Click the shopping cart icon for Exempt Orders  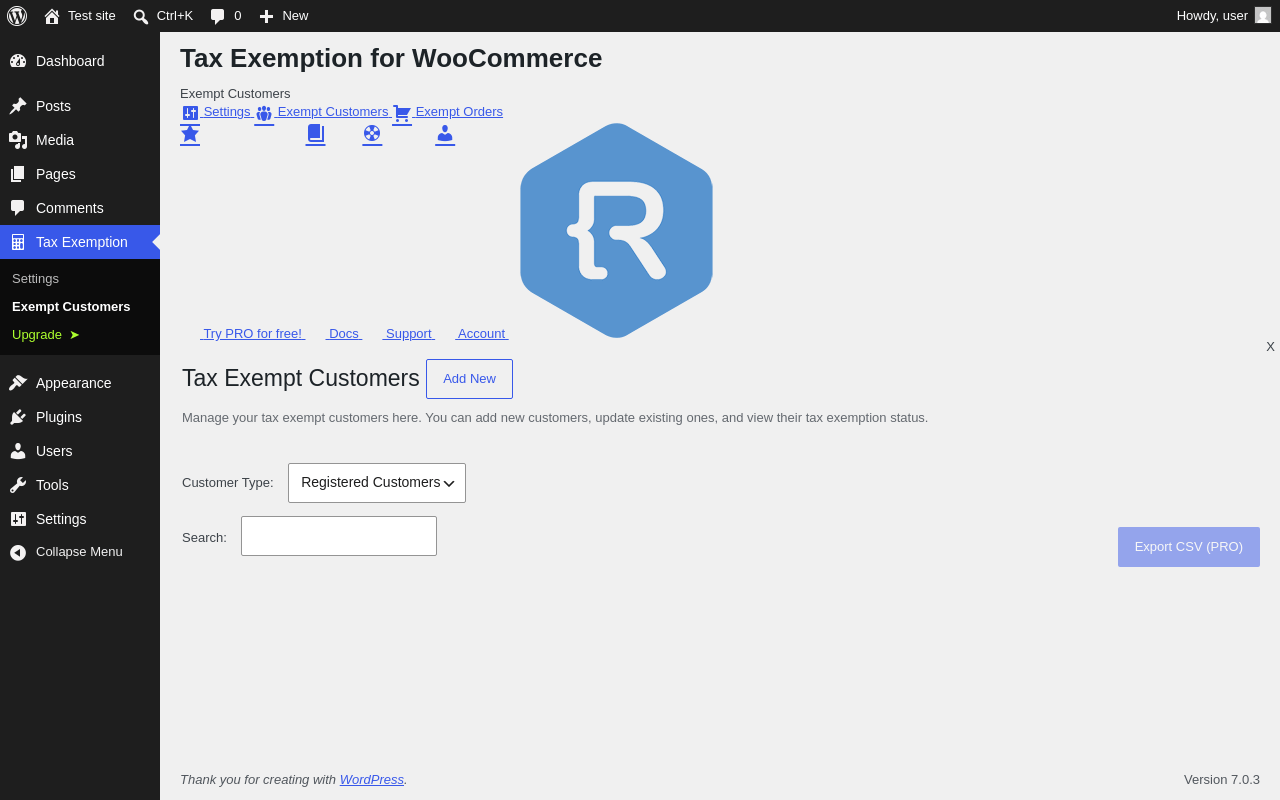(402, 113)
